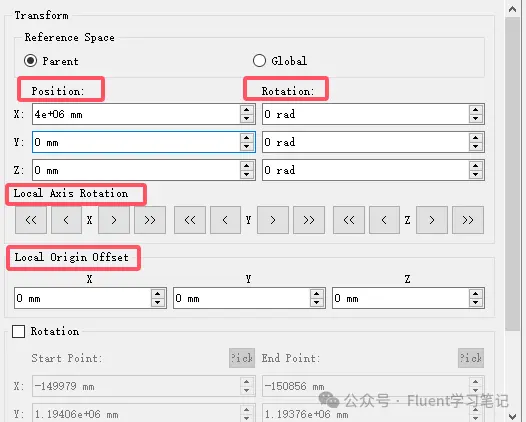The height and width of the screenshot is (422, 526).
Task: Enable the Rotation checkbox
Action: click(x=18, y=331)
